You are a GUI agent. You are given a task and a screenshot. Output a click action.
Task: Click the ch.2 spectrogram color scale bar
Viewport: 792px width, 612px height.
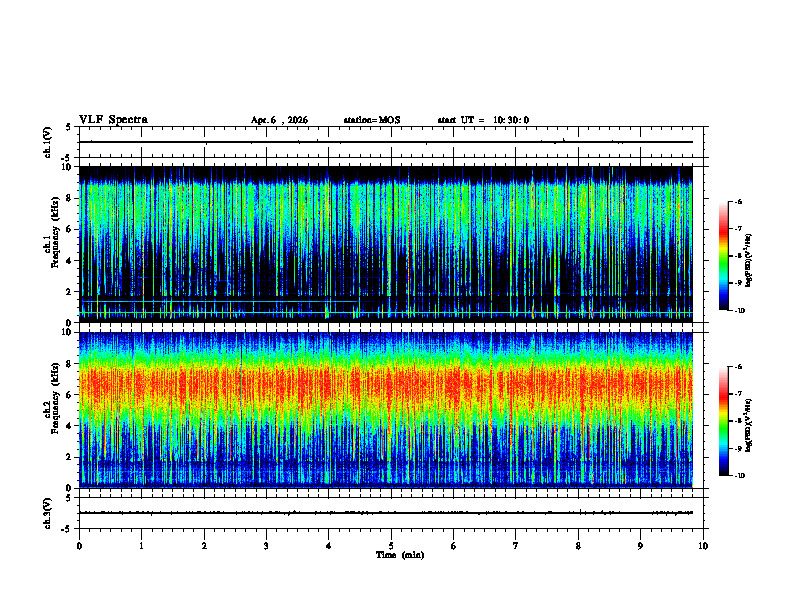click(x=723, y=421)
